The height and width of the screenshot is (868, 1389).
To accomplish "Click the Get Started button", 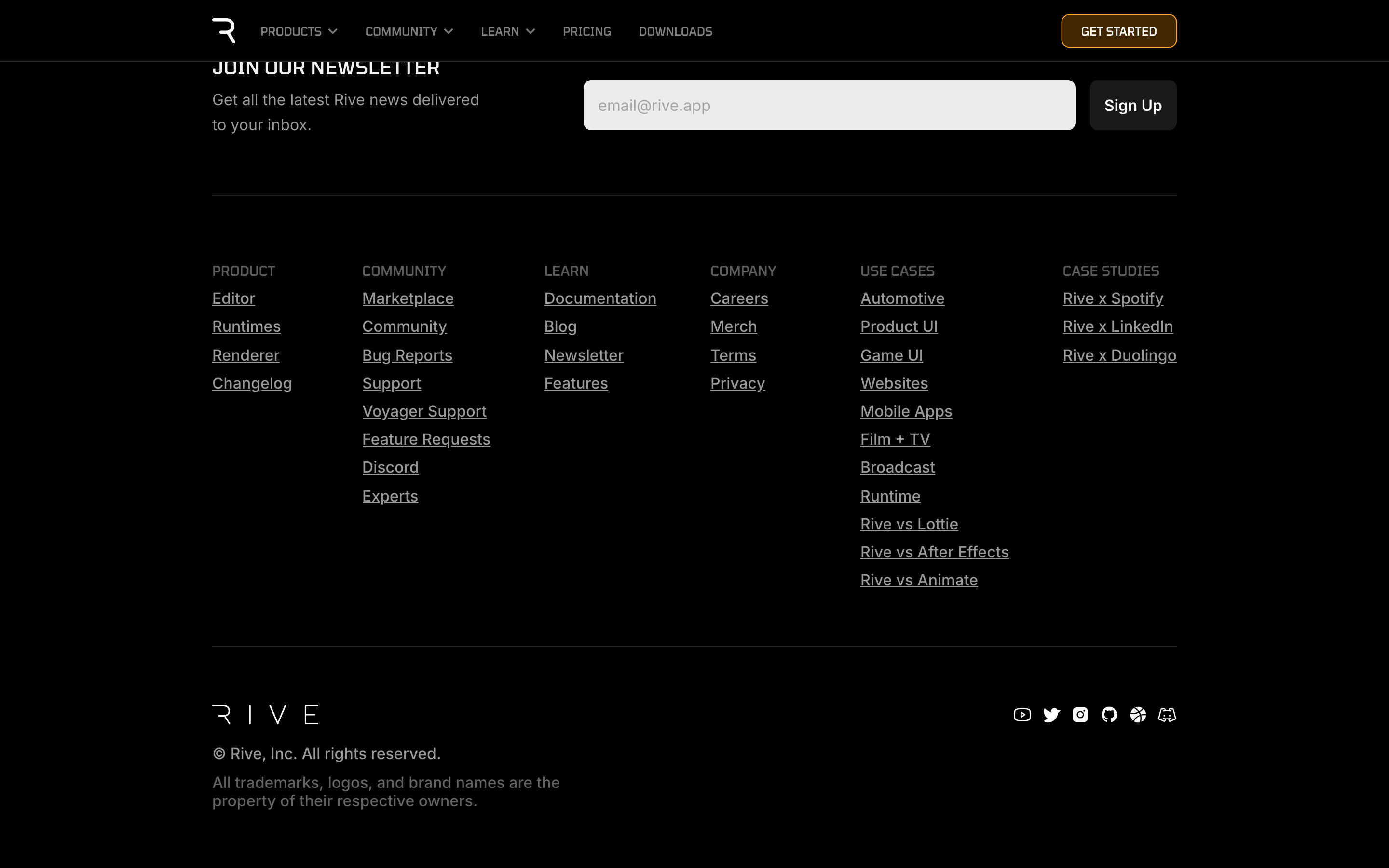I will (x=1118, y=31).
